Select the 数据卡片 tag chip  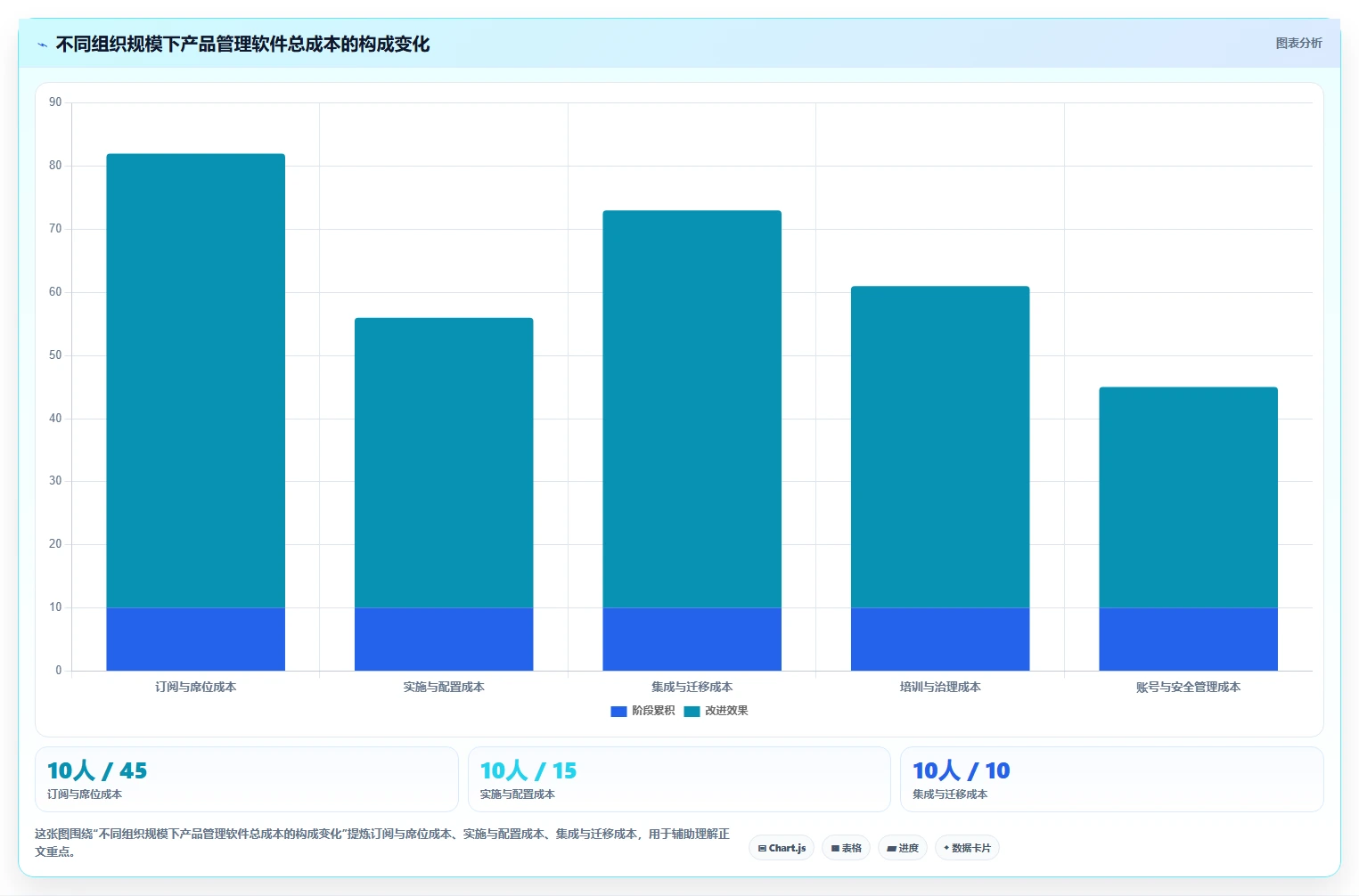(x=967, y=848)
